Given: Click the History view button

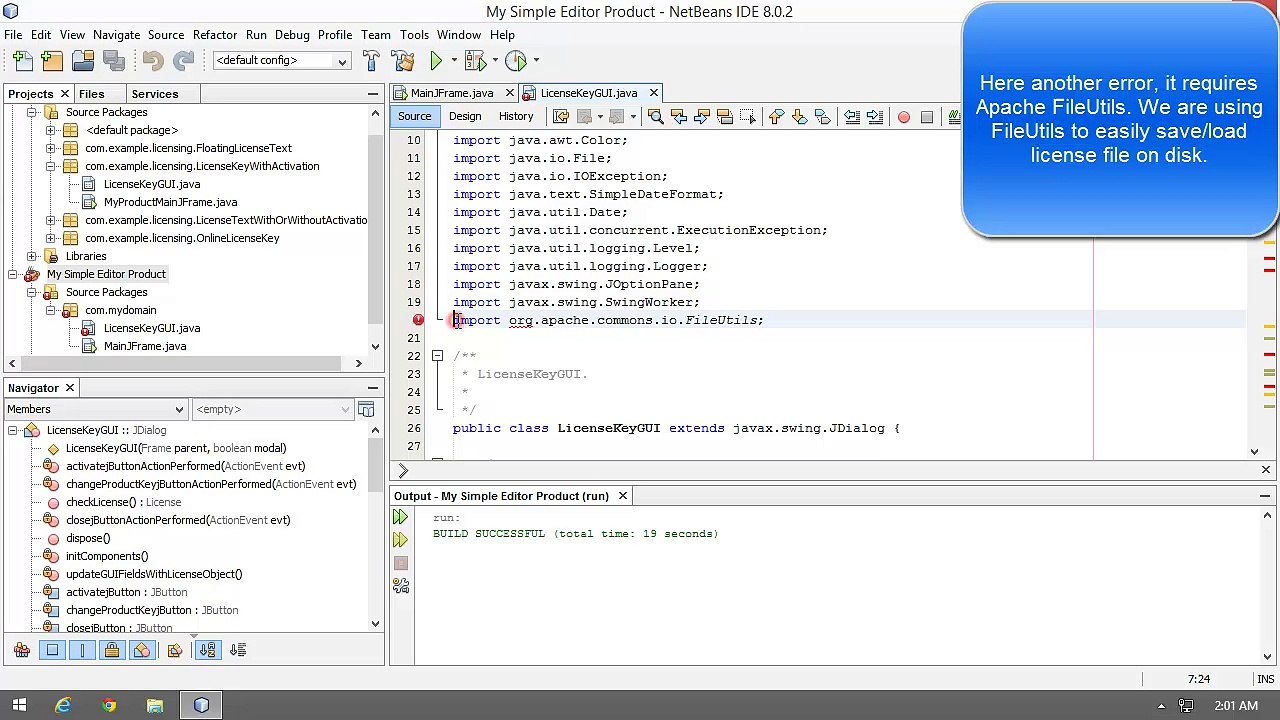Looking at the screenshot, I should (516, 117).
